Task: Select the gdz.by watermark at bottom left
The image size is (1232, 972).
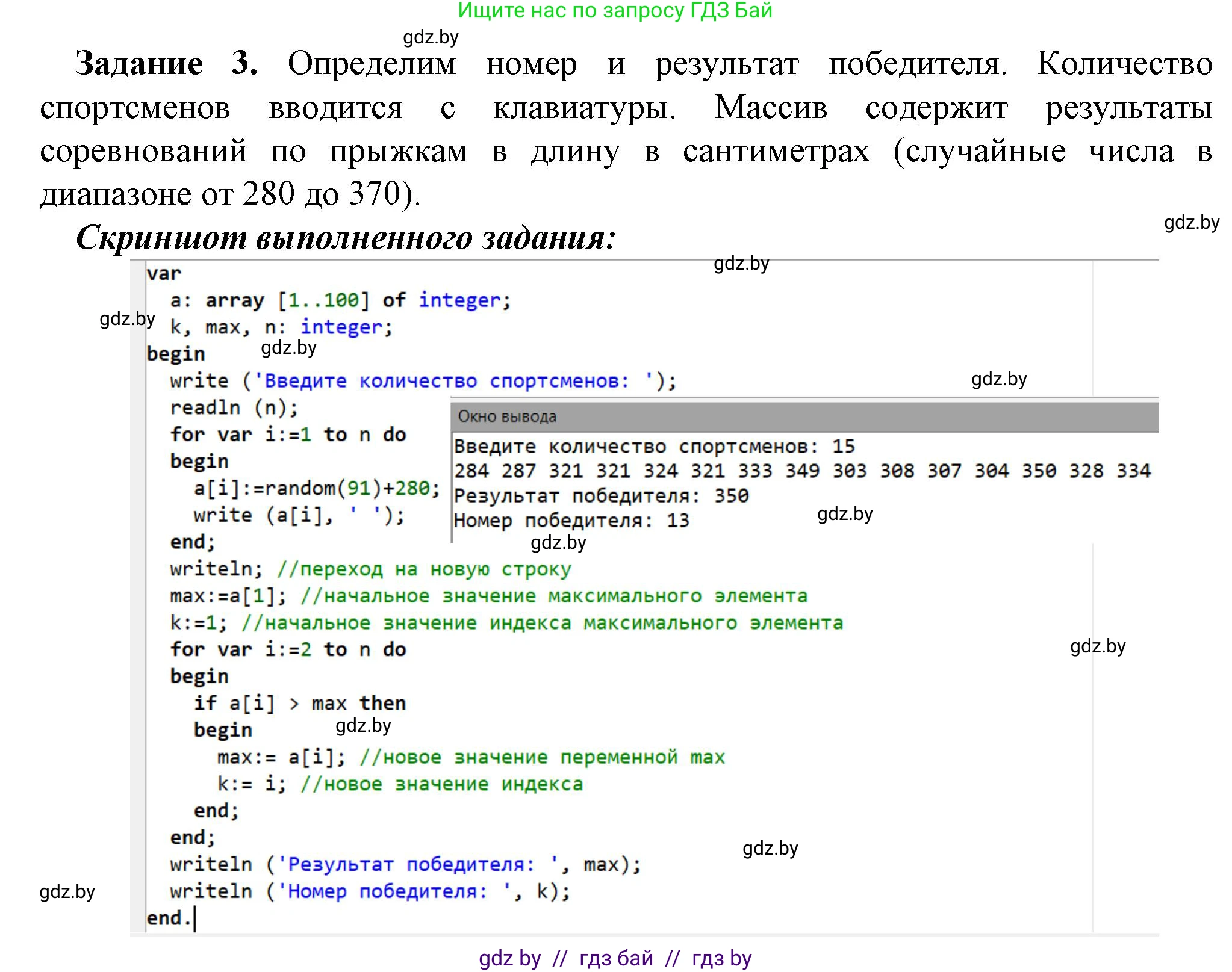Action: click(x=66, y=892)
